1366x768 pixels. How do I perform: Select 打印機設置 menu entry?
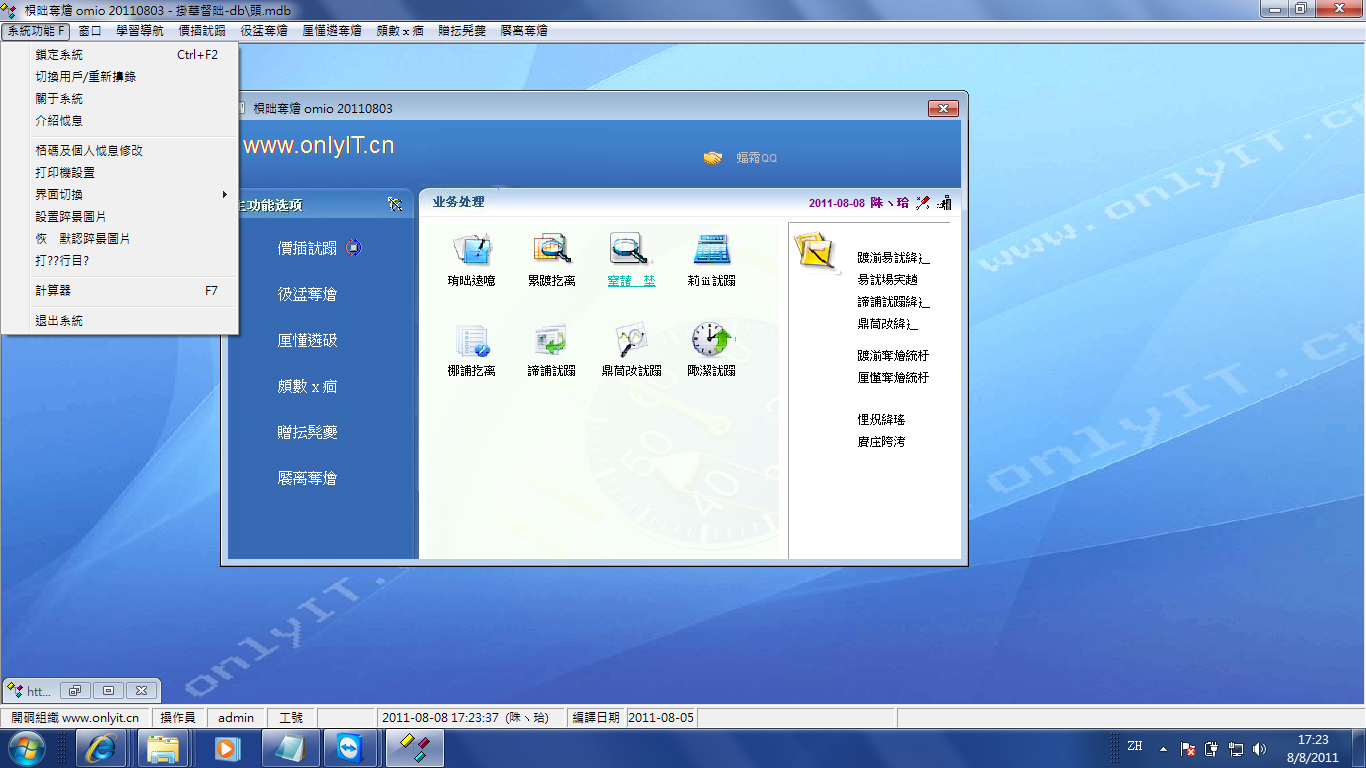click(x=66, y=173)
